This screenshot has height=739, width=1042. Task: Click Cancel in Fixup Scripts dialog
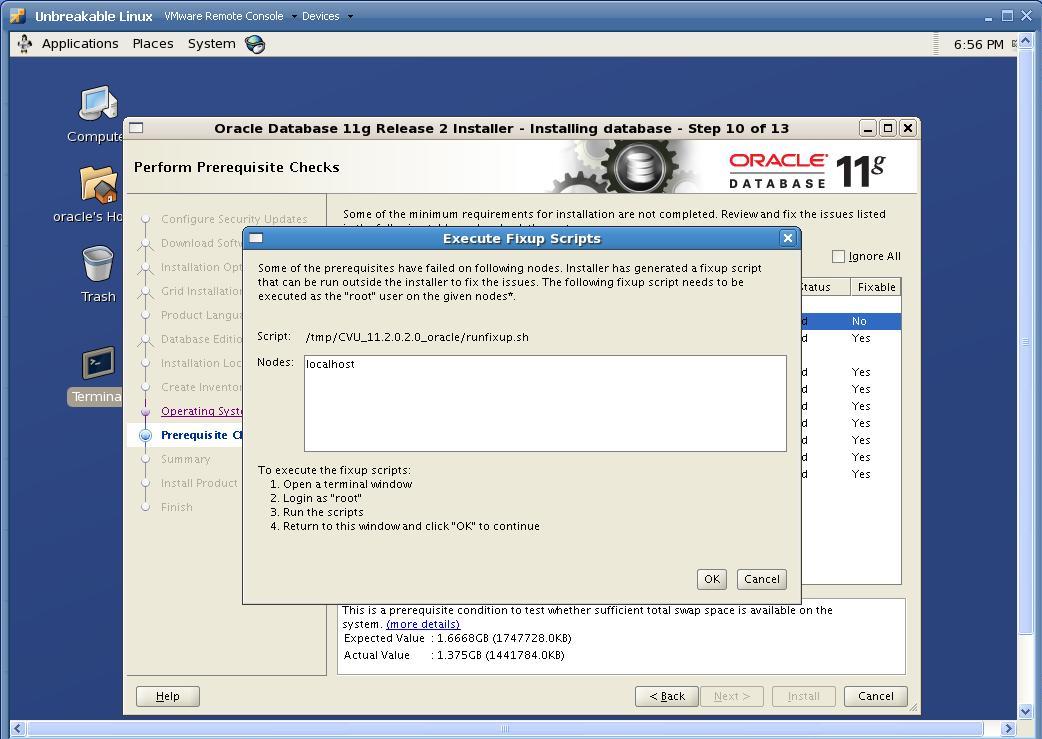click(762, 579)
